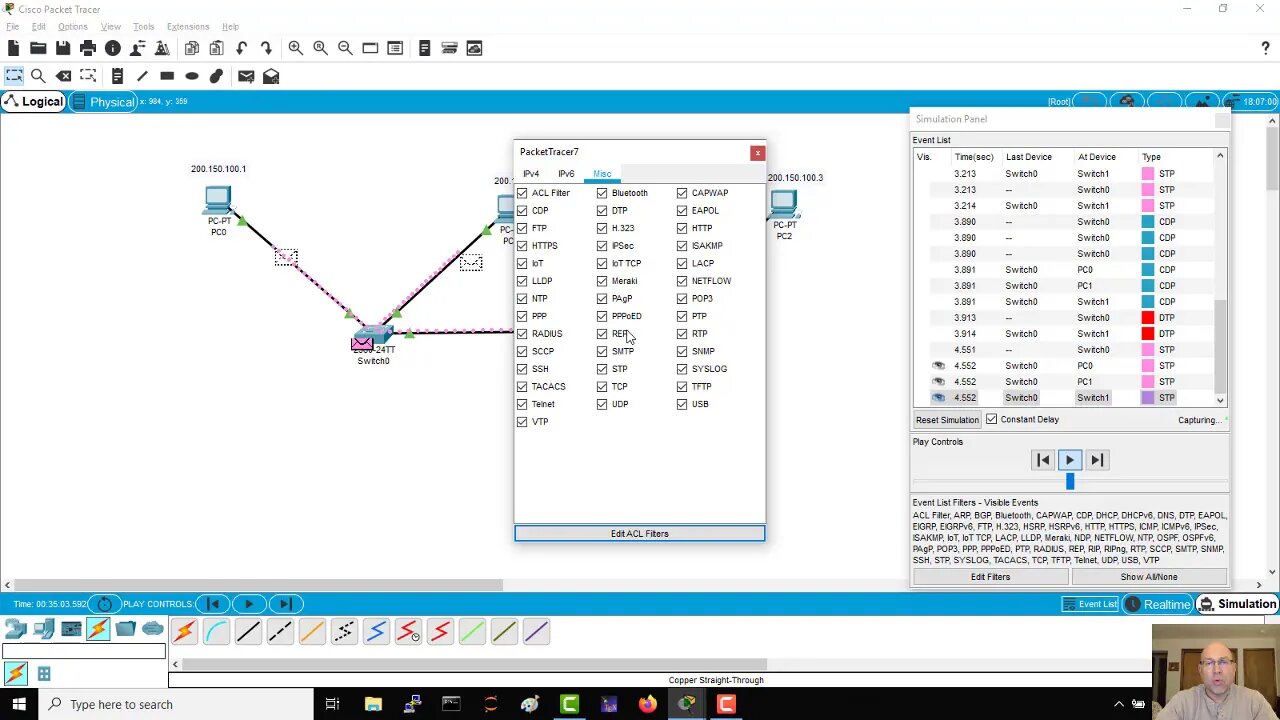1280x720 pixels.
Task: Open the Extensions menu
Action: 188,27
